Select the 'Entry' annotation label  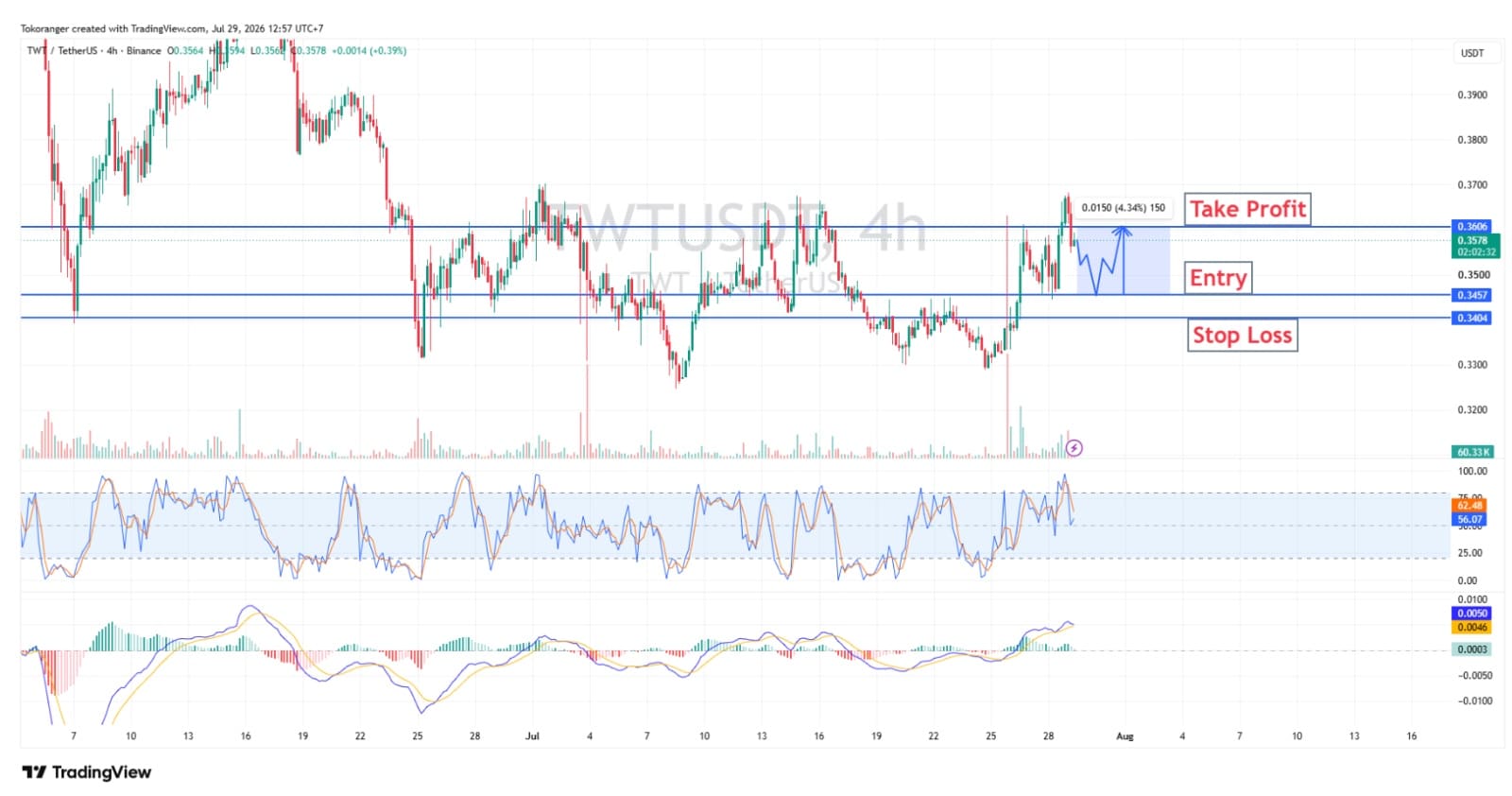(1218, 278)
